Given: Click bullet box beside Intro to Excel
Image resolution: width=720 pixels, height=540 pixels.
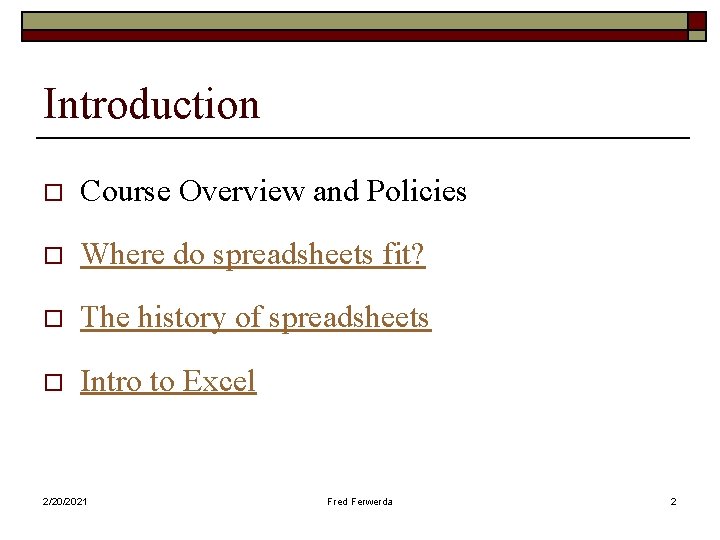Looking at the screenshot, I should point(53,382).
